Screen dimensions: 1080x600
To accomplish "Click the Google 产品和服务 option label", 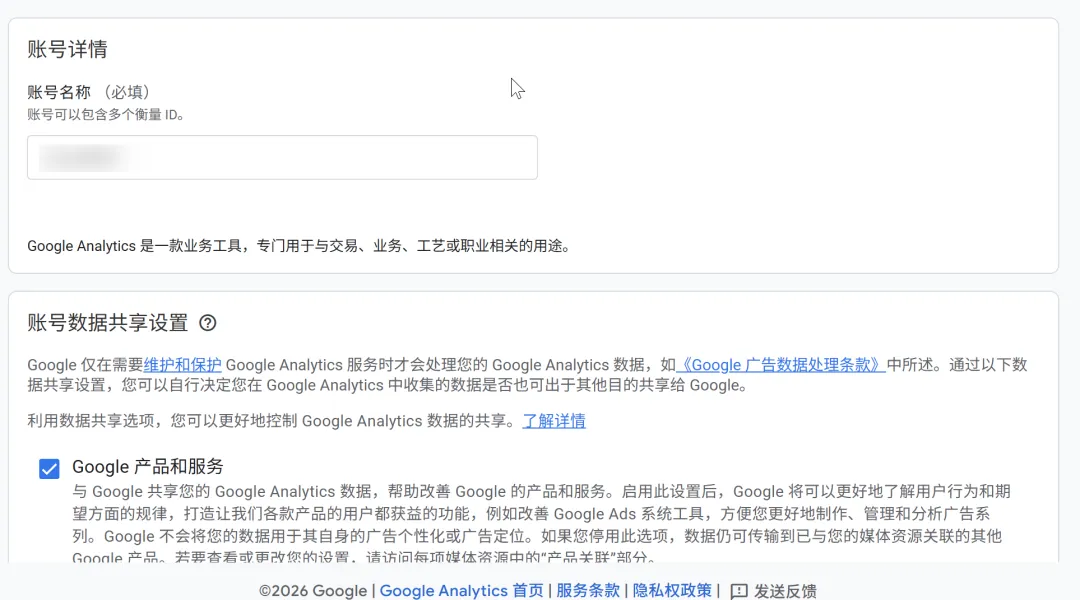I will [148, 467].
